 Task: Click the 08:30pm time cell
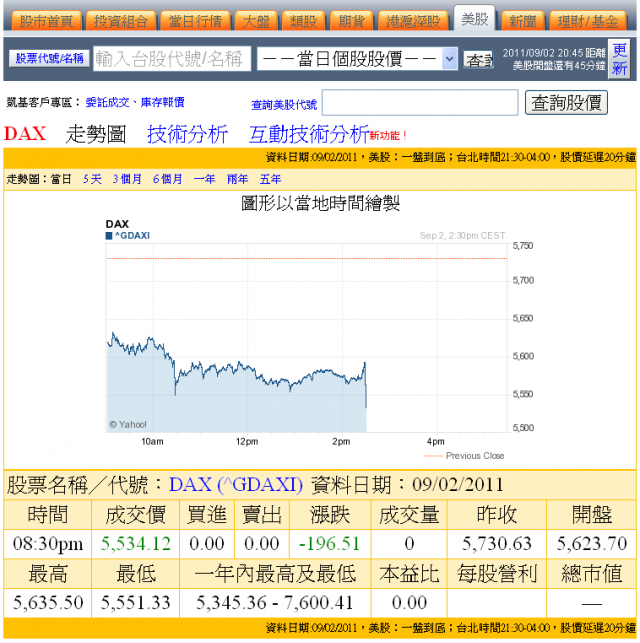48,544
